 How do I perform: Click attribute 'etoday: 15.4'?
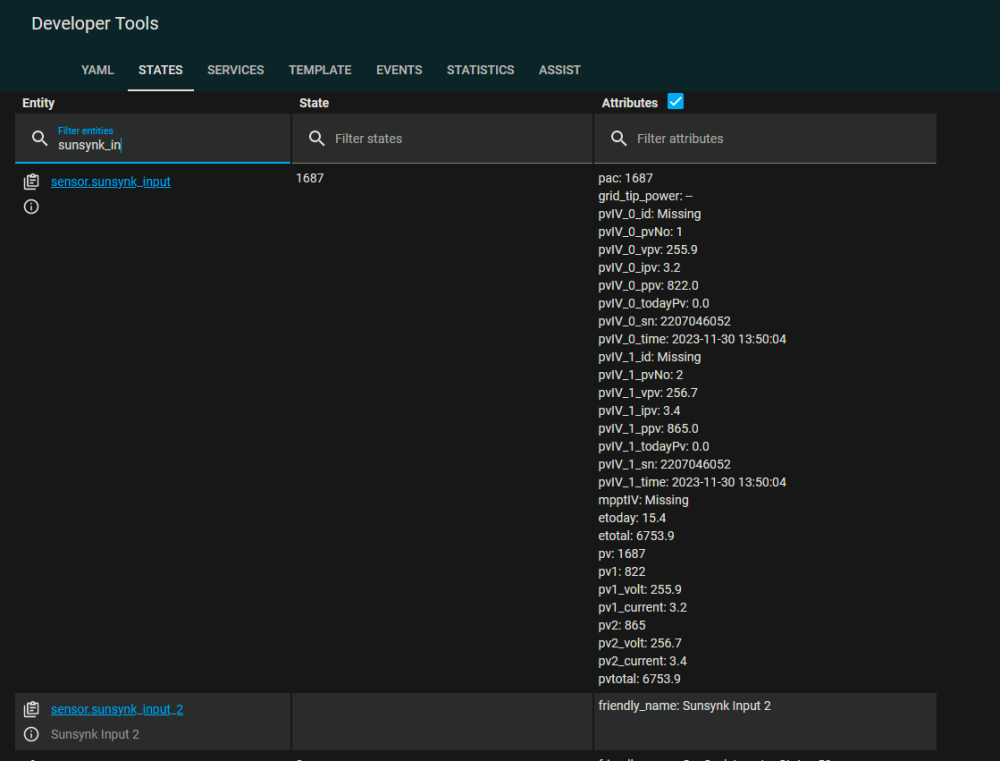point(632,518)
